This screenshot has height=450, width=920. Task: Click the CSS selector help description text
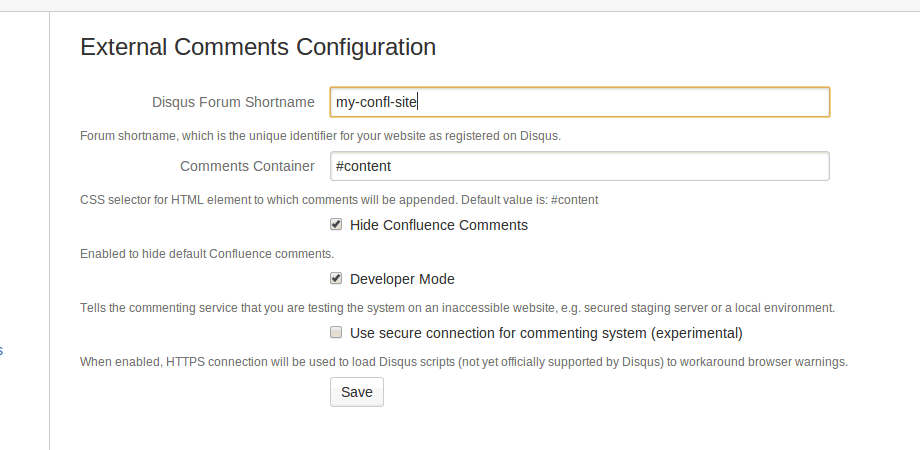pos(339,200)
